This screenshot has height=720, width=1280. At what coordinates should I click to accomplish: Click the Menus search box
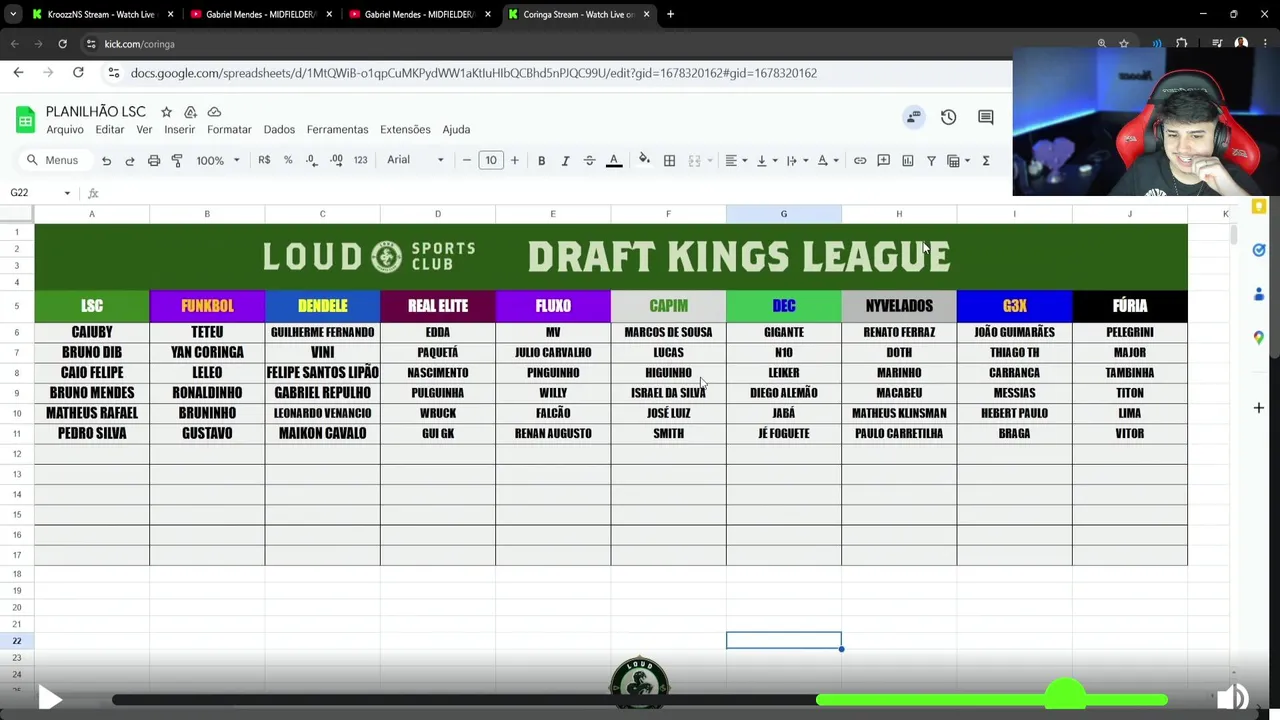55,160
